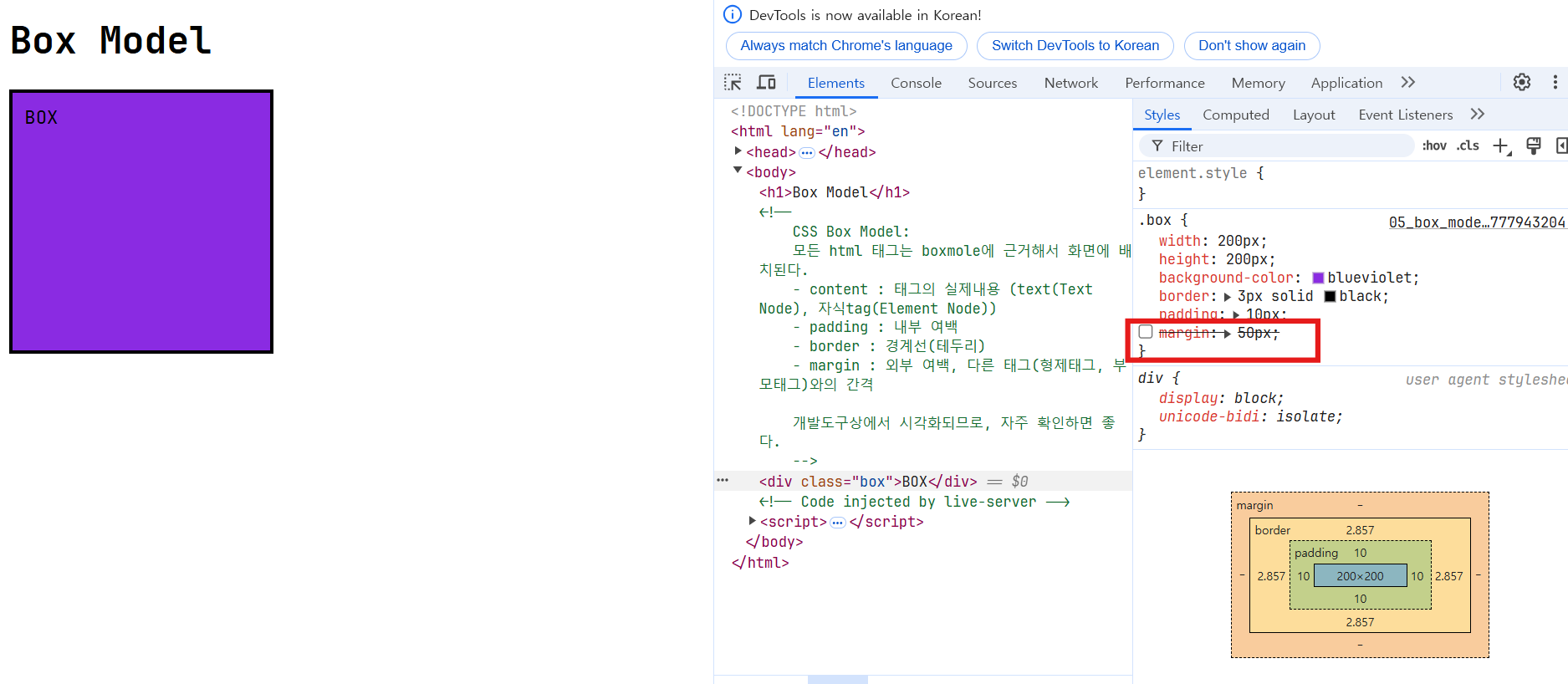Select the Computed sidebar tab
Viewport: 1568px width, 684px height.
[x=1235, y=115]
